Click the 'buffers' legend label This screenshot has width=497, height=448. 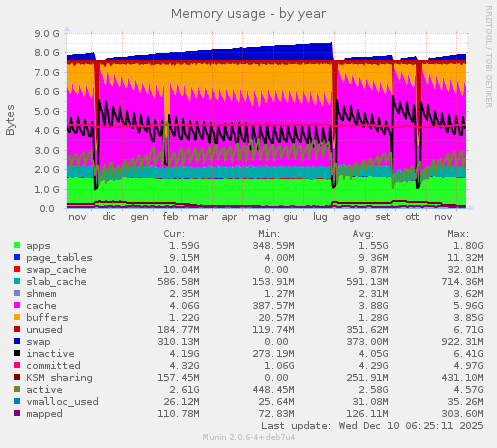tap(47, 318)
